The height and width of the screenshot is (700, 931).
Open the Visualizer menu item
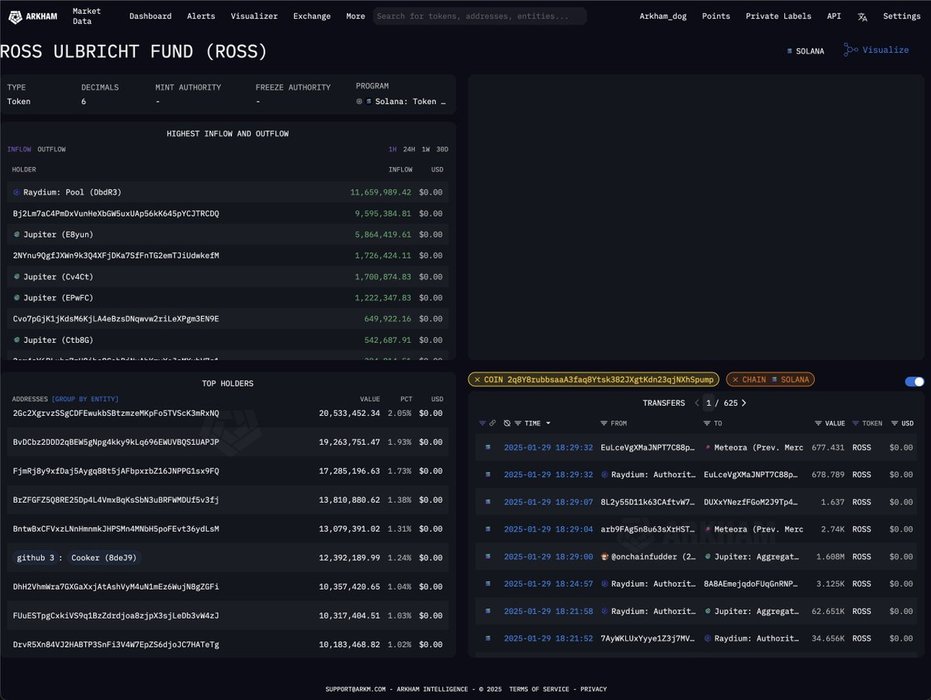coord(254,17)
